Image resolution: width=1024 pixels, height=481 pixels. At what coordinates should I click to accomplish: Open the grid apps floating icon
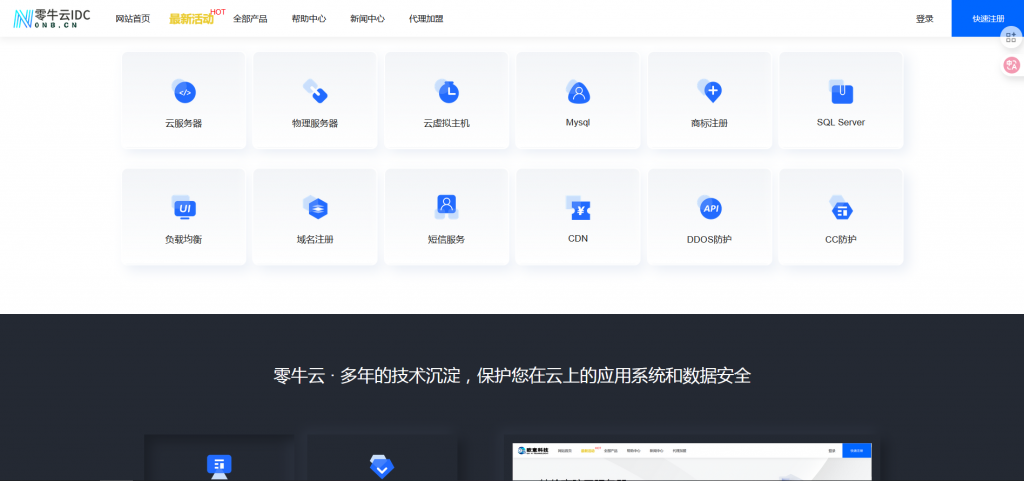(1011, 37)
